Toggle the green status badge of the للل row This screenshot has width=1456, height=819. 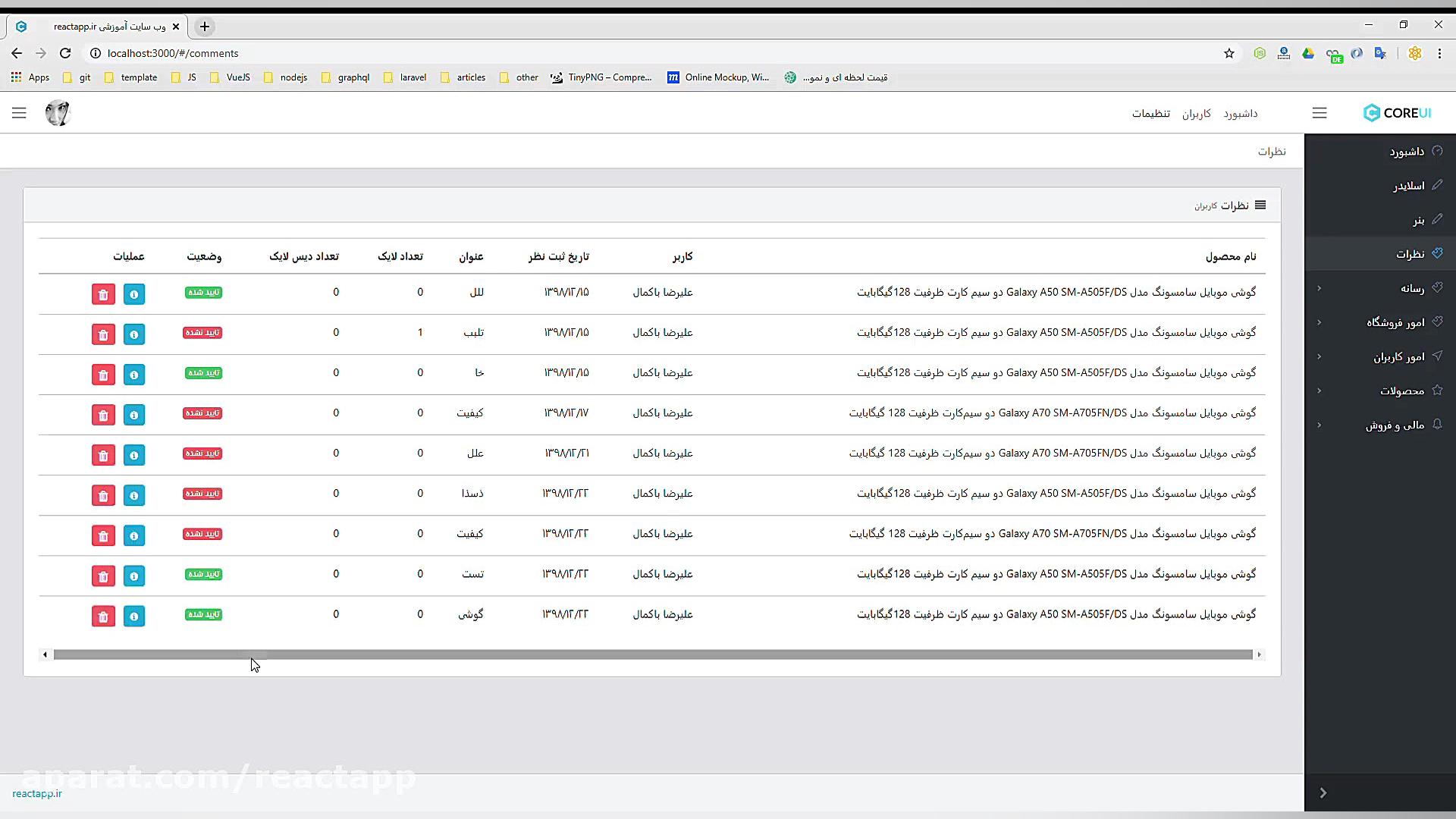point(203,293)
